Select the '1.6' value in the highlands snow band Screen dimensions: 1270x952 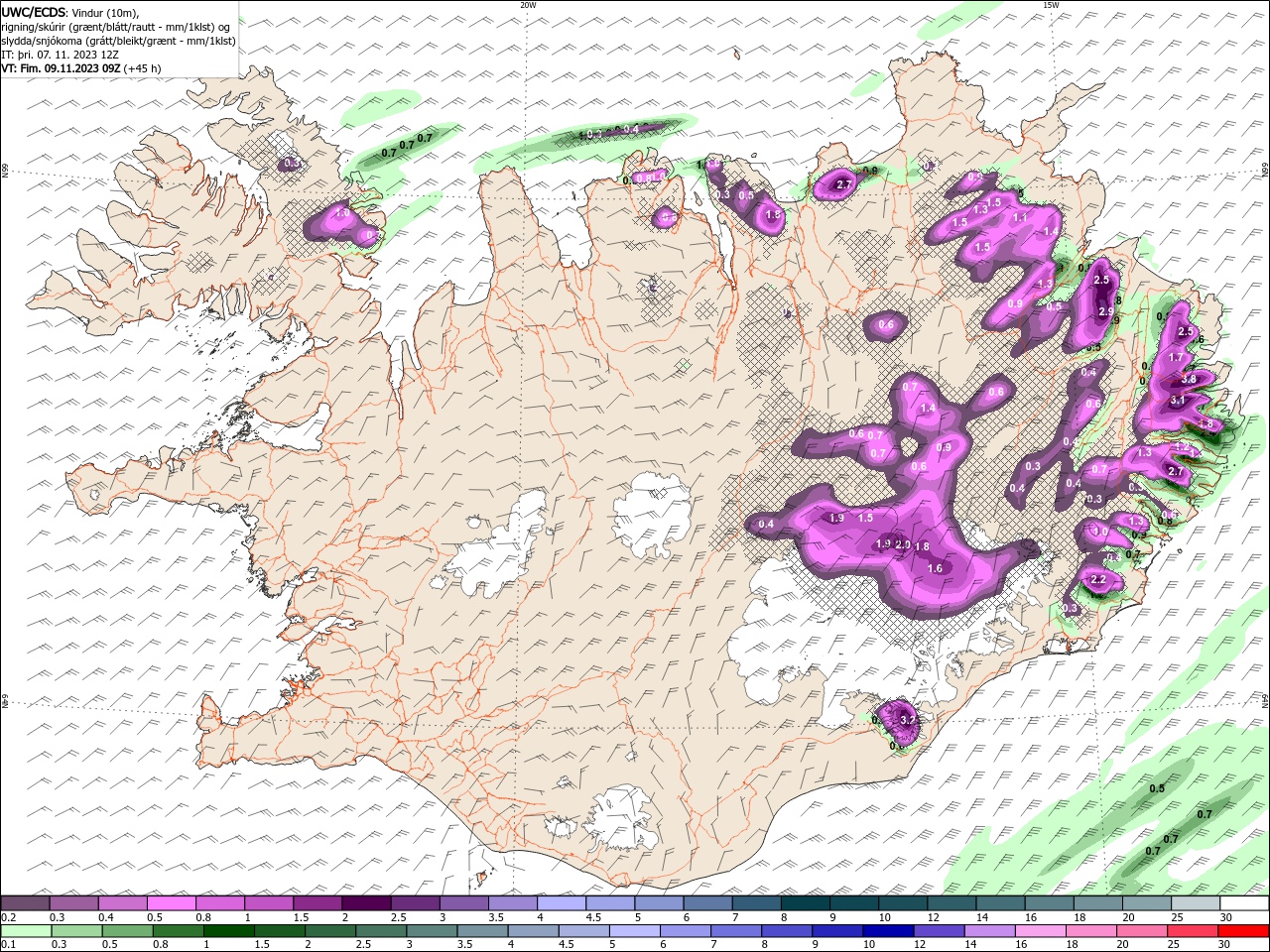click(x=935, y=568)
